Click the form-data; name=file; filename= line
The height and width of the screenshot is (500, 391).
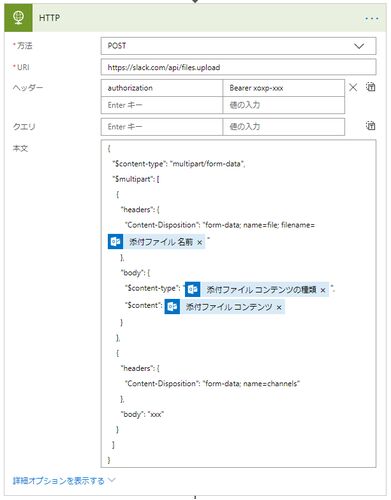tap(220, 225)
